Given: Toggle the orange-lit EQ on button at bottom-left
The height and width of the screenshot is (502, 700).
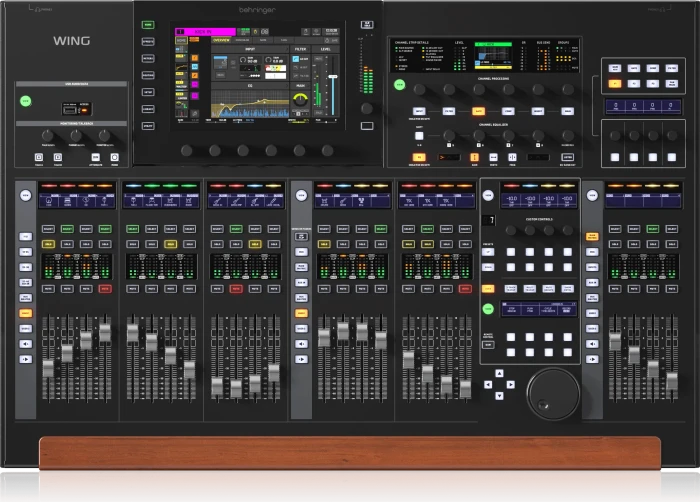Looking at the screenshot, I should click(x=419, y=157).
